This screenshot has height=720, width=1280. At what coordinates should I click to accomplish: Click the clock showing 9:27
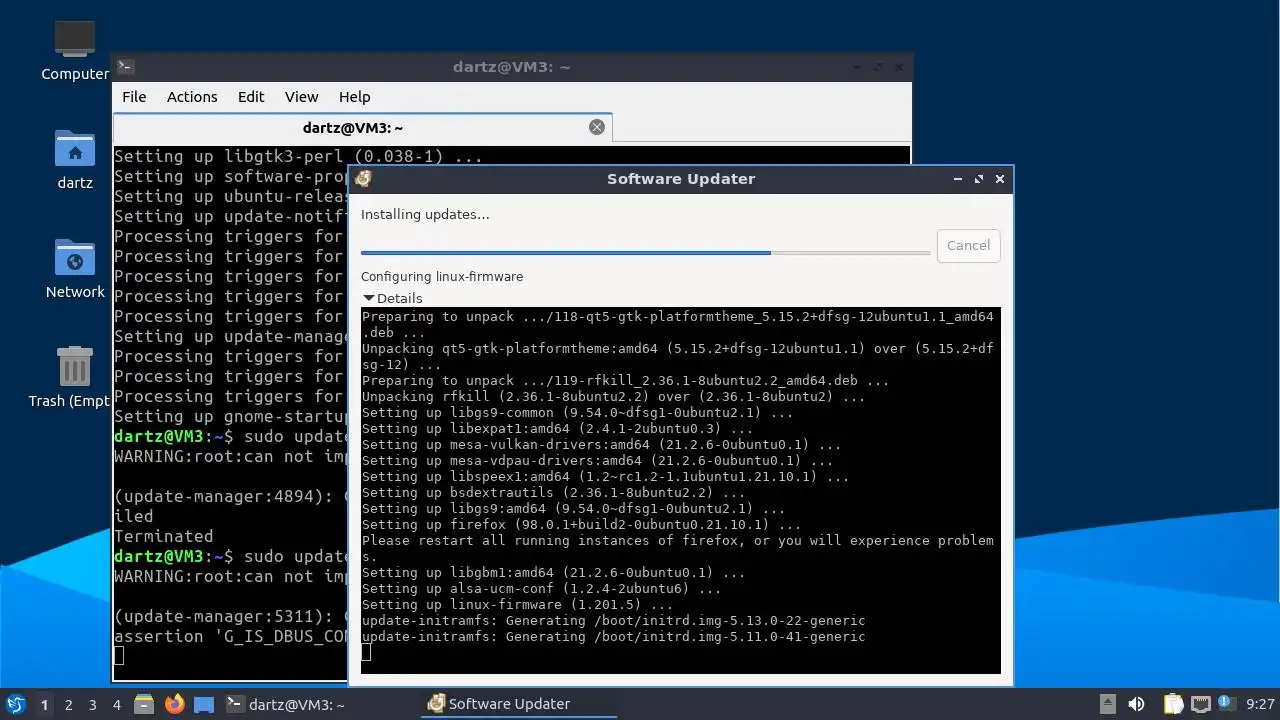(x=1260, y=705)
